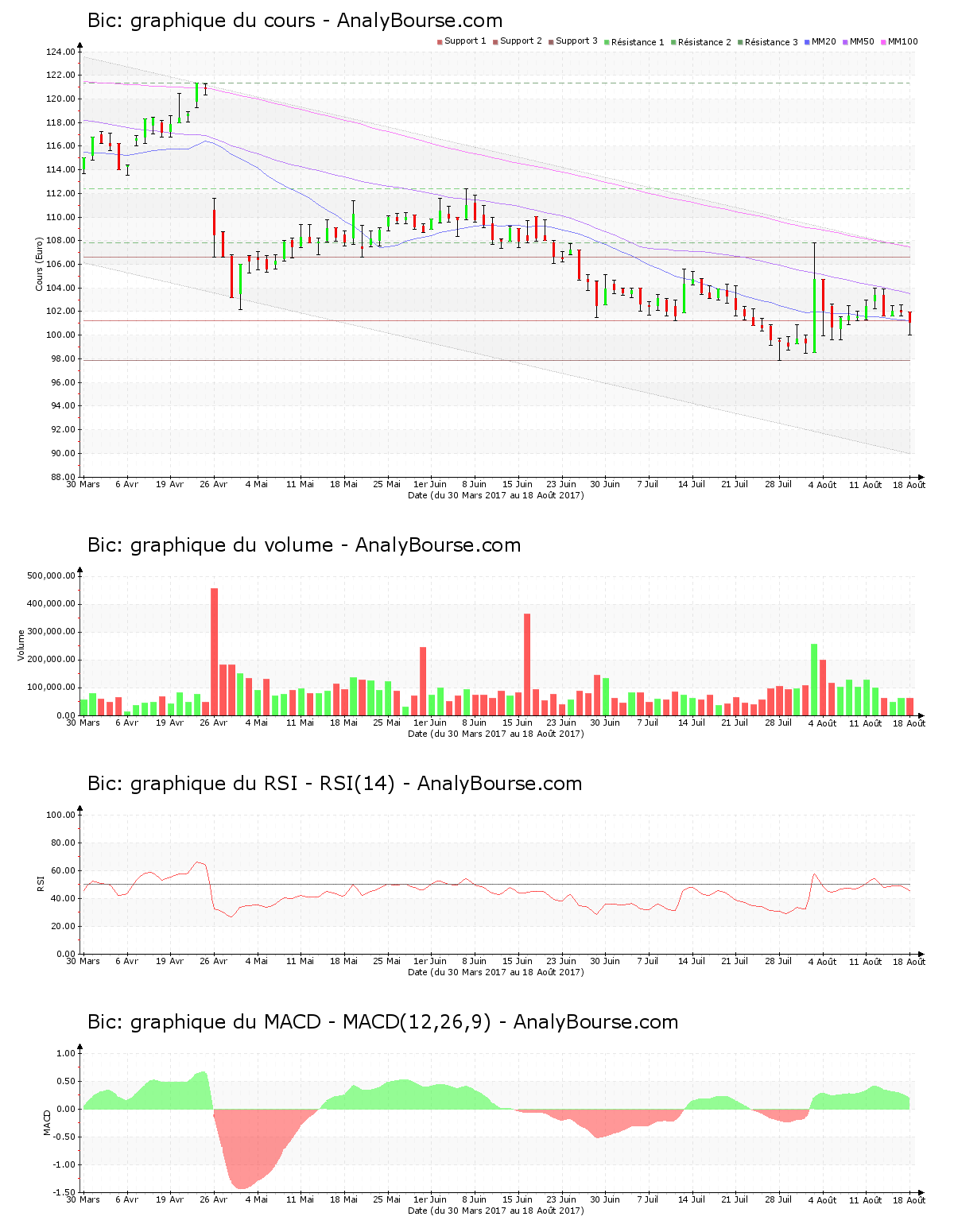Viewport: 954px width, 1232px height.
Task: Select the Support 3 legend label
Action: click(x=576, y=41)
